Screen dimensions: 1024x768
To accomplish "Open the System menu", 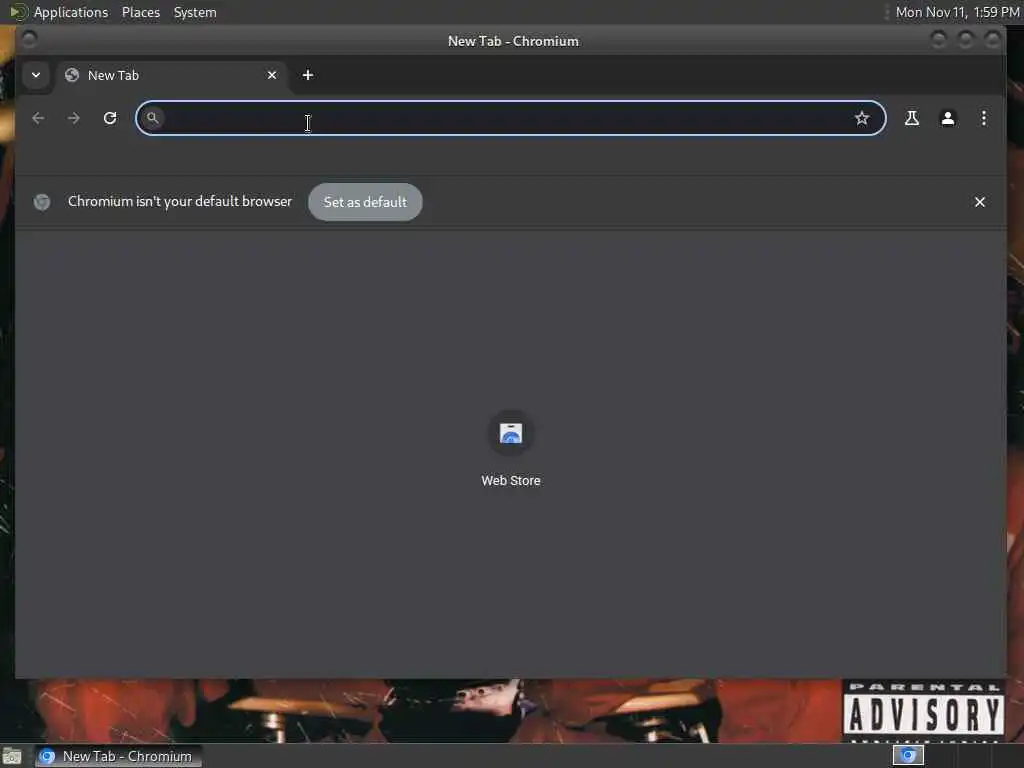I will [x=195, y=12].
